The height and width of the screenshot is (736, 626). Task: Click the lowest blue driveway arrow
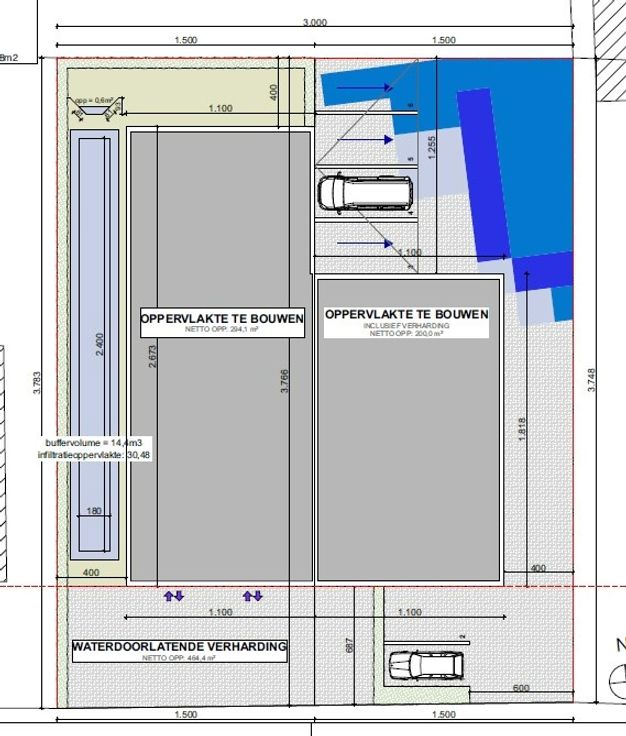358,243
